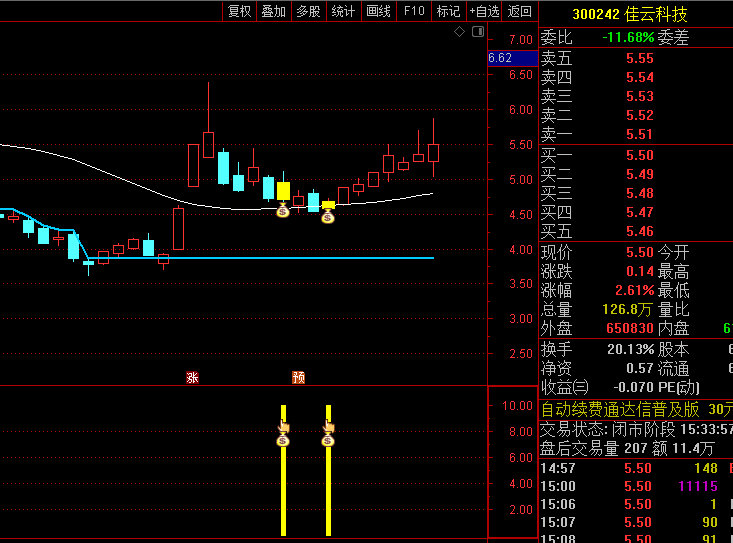Click right money bag in indicator pane
This screenshot has width=733, height=543.
328,440
